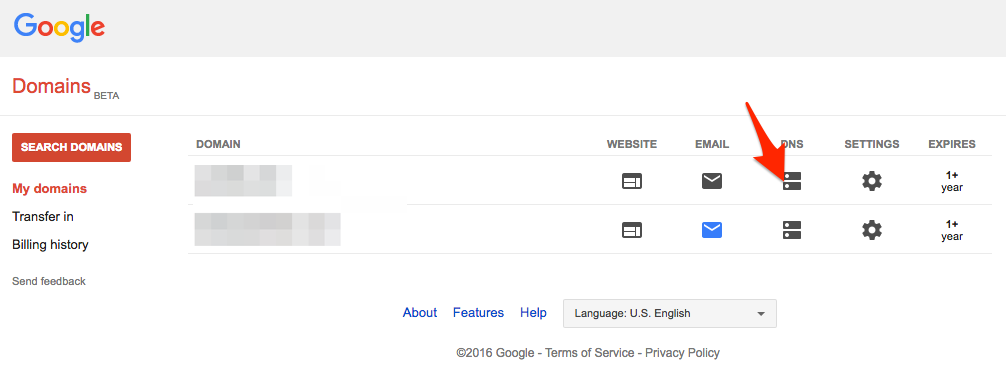Image resolution: width=1006 pixels, height=377 pixels.
Task: Open gear settings for first domain
Action: 871,181
